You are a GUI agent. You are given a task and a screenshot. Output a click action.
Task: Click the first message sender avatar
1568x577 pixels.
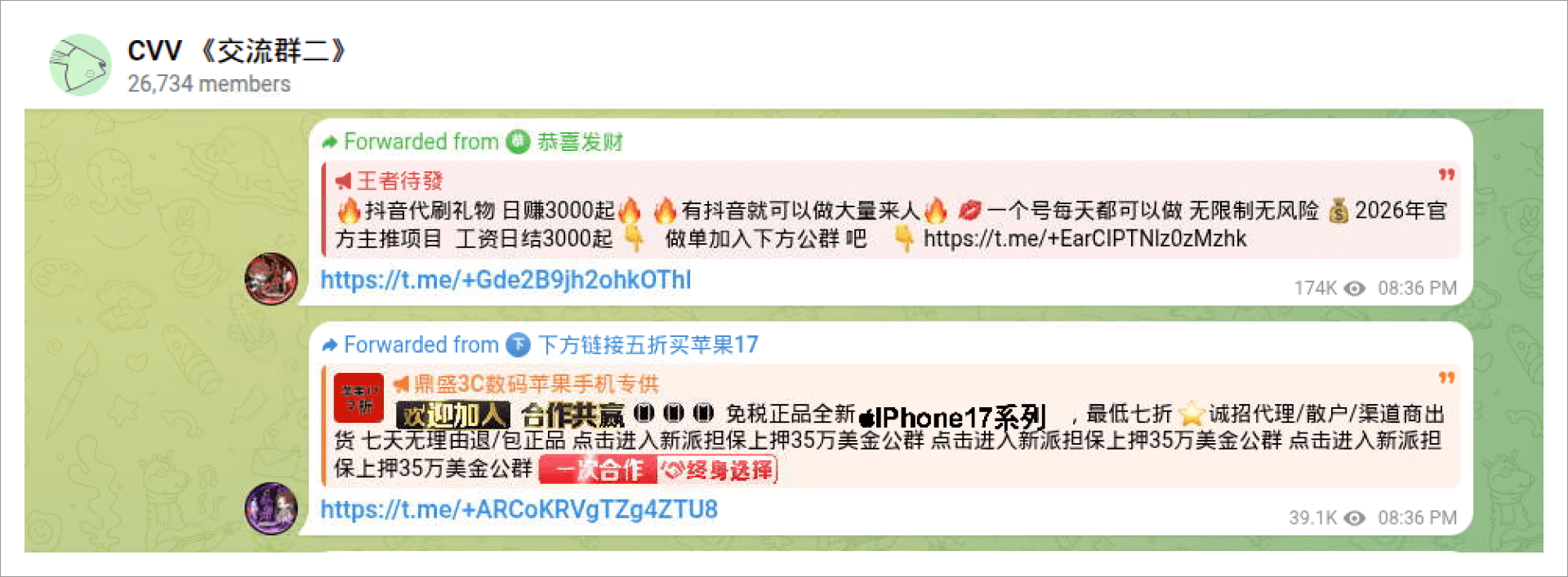coord(271,279)
